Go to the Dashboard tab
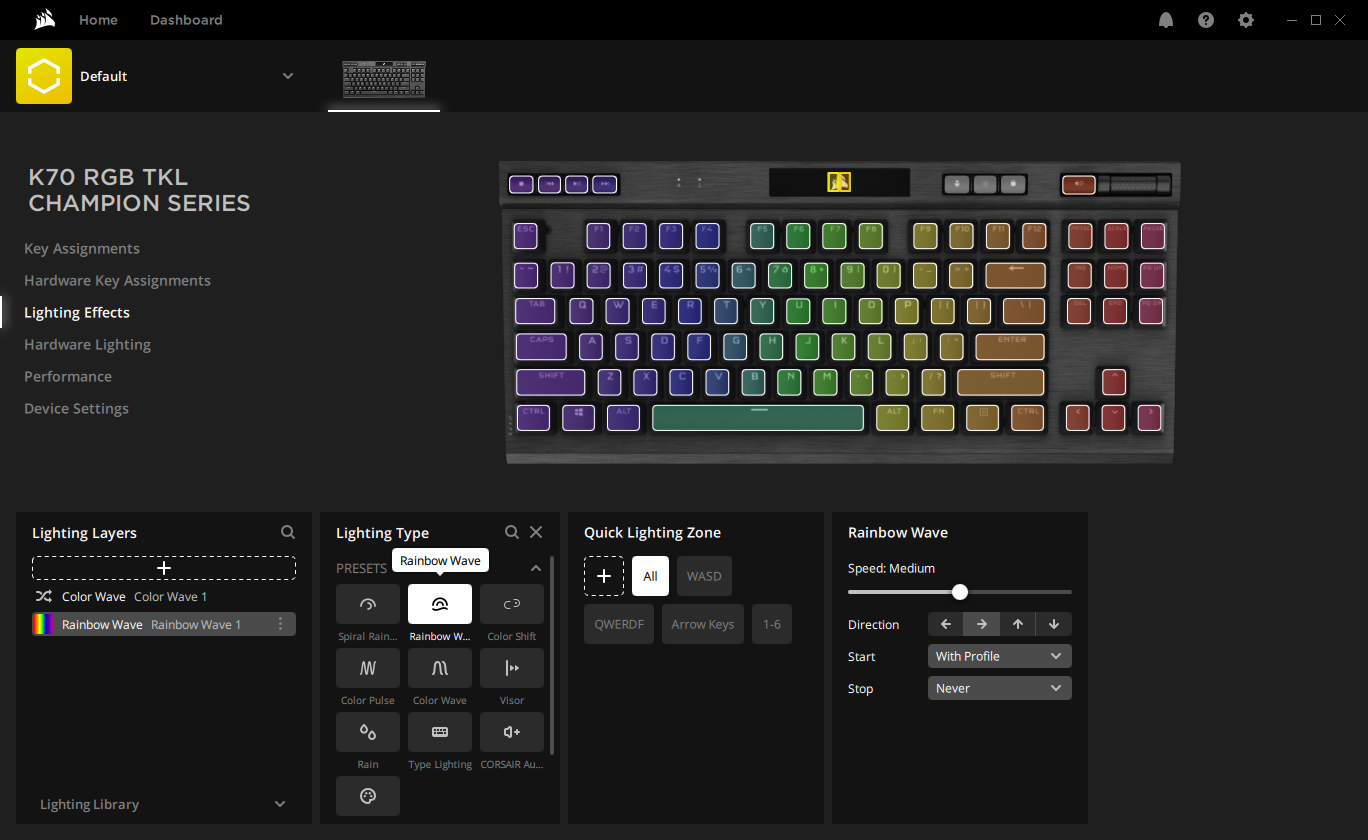This screenshot has width=1368, height=840. 186,20
